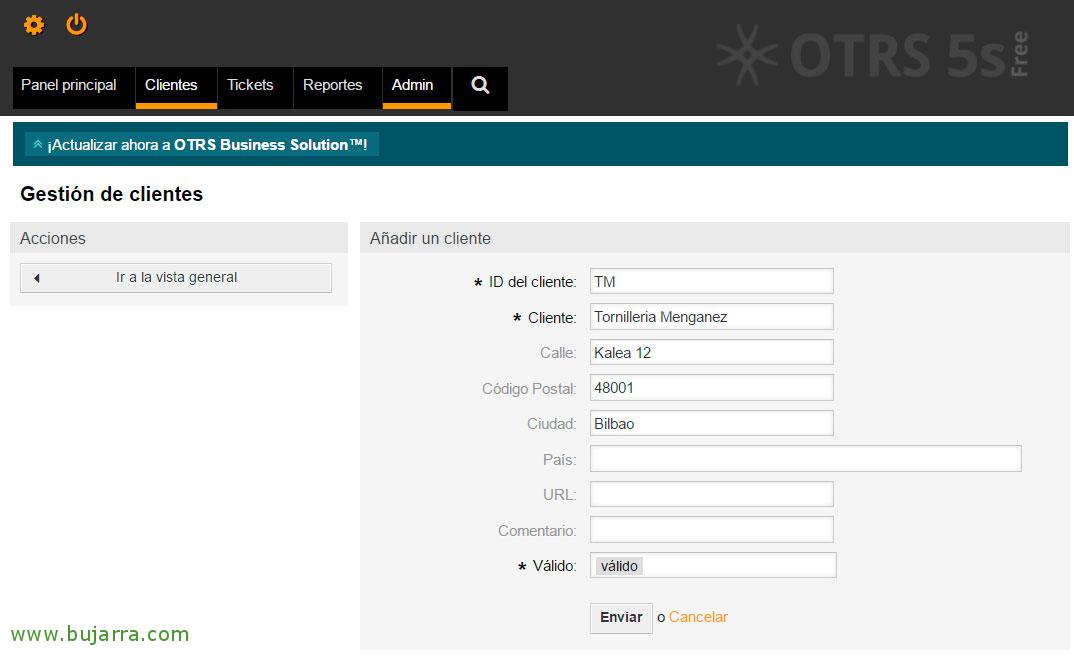Collapse the banner using double chevron icon
This screenshot has height=656, width=1074.
(38, 145)
